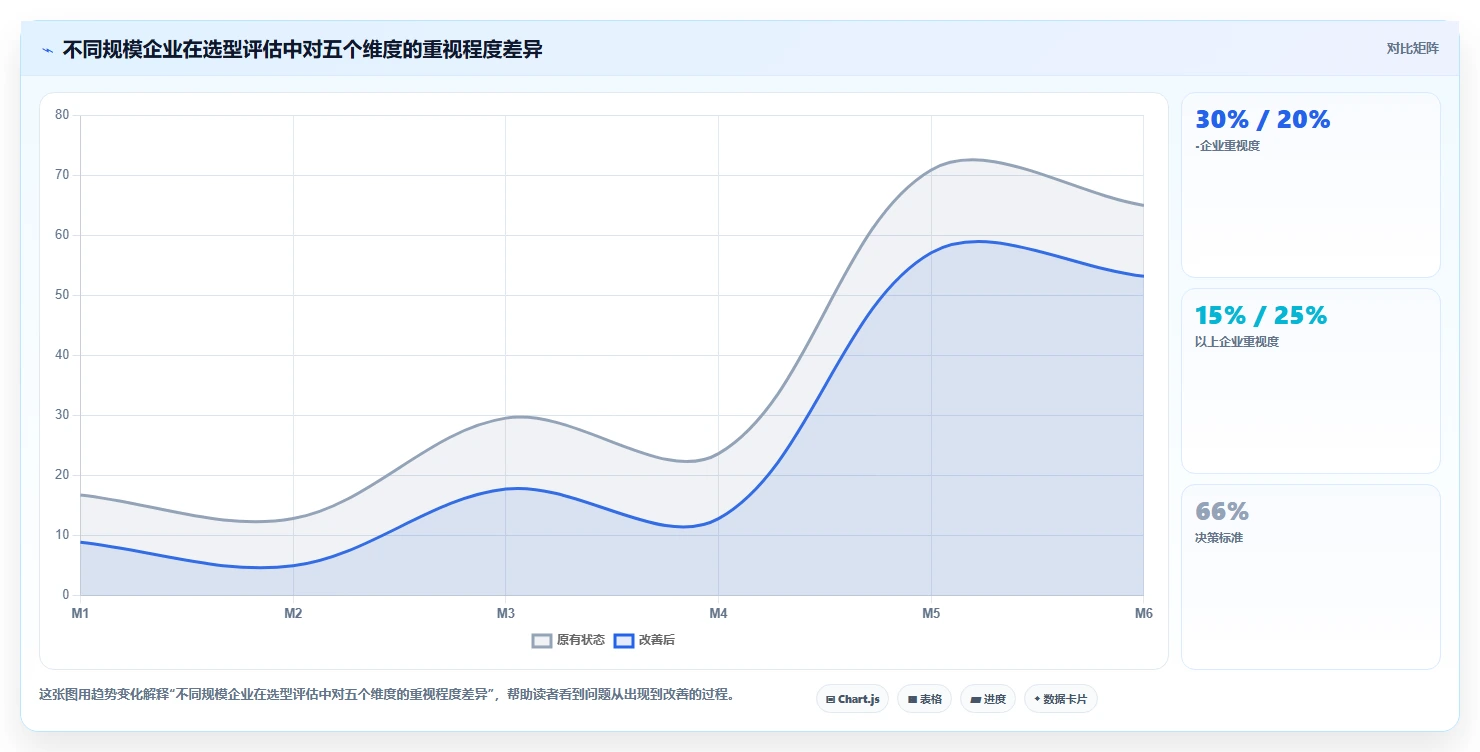Click the y-axis tick label 70

coord(62,175)
